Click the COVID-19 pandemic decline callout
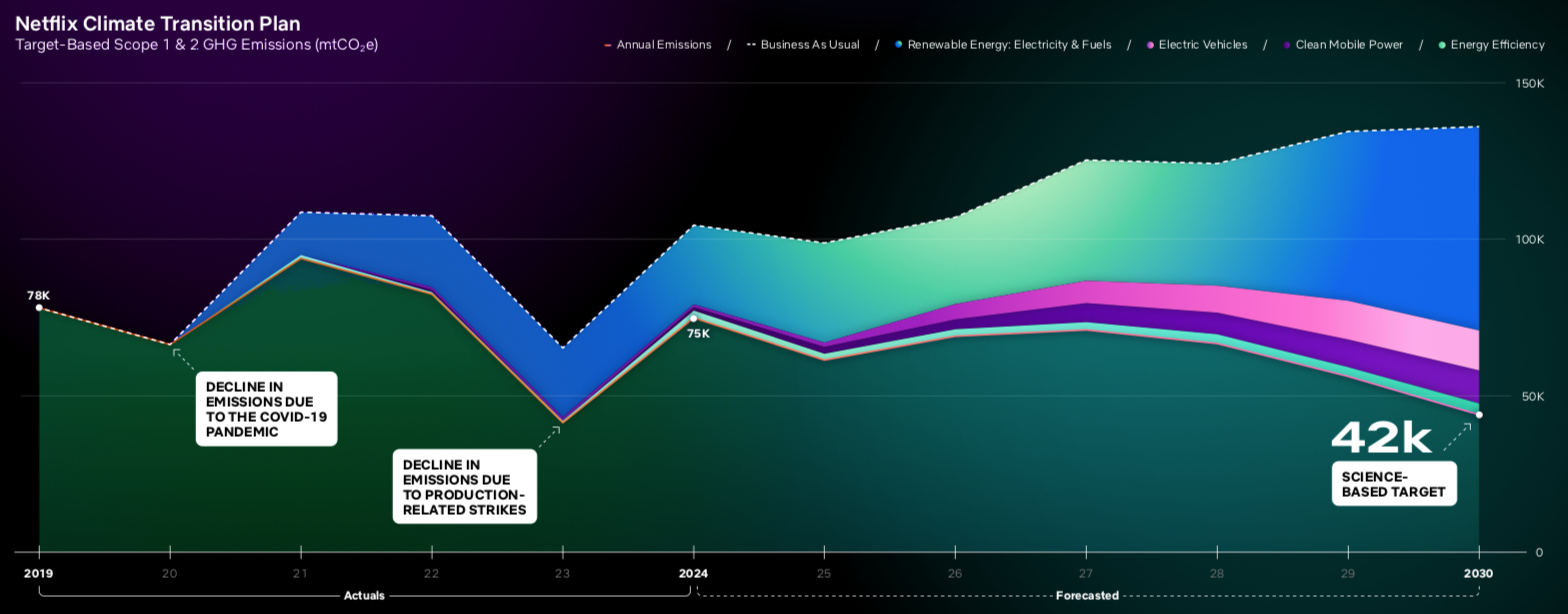Image resolution: width=1568 pixels, height=614 pixels. (267, 409)
